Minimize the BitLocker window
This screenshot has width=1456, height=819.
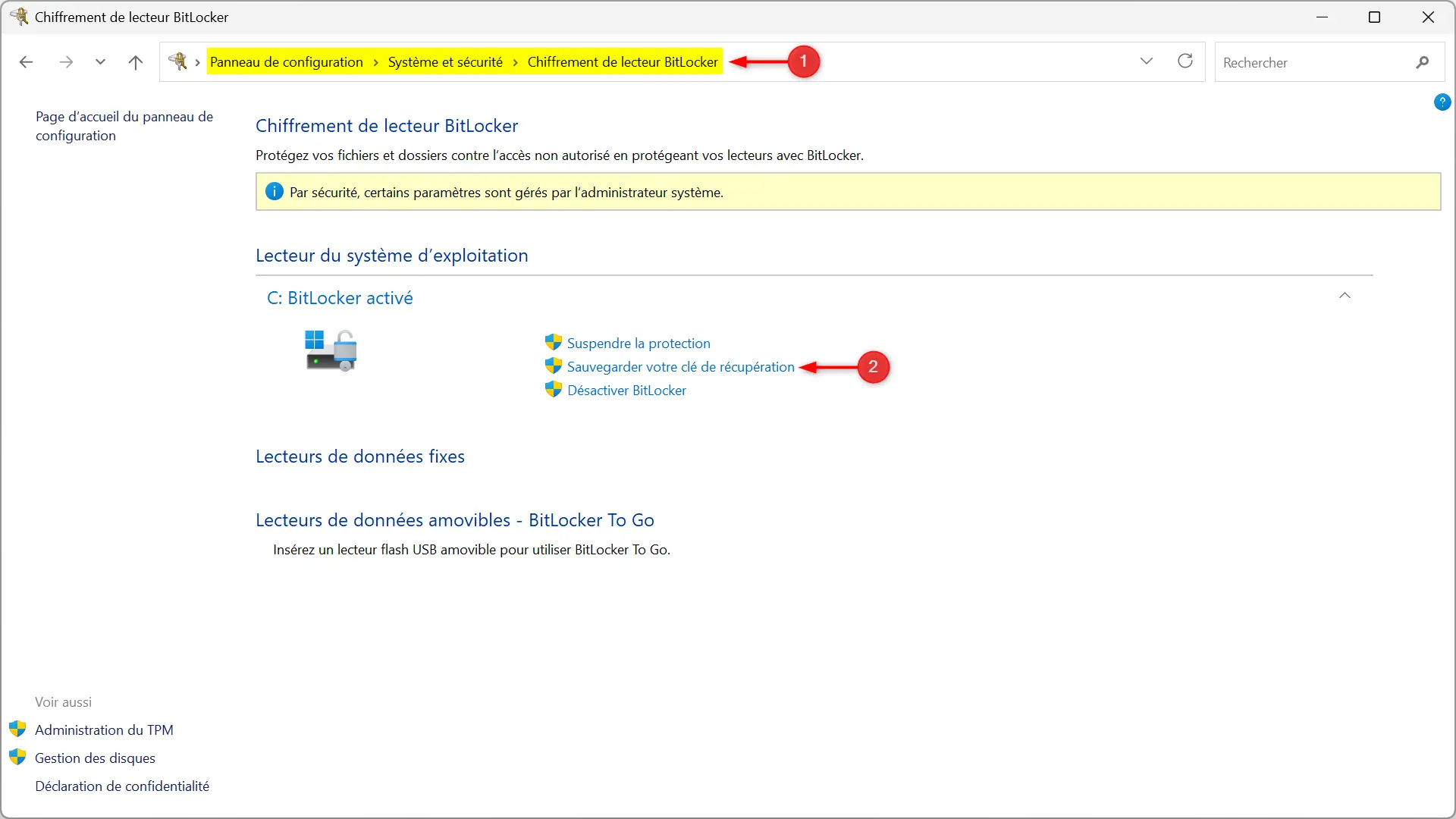coord(1323,17)
